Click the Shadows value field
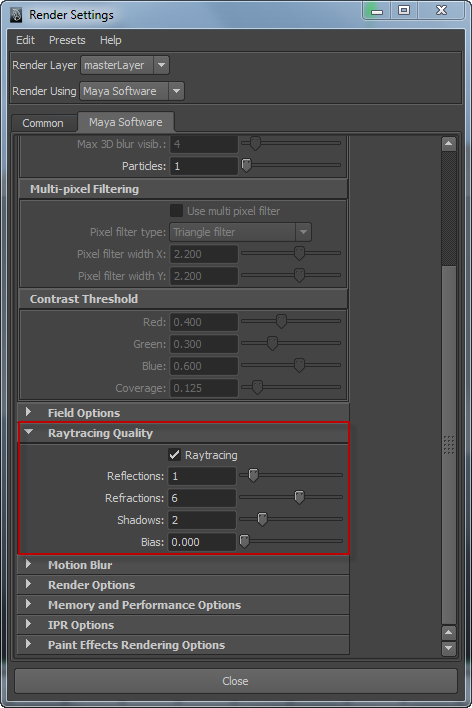The width and height of the screenshot is (472, 708). point(202,520)
